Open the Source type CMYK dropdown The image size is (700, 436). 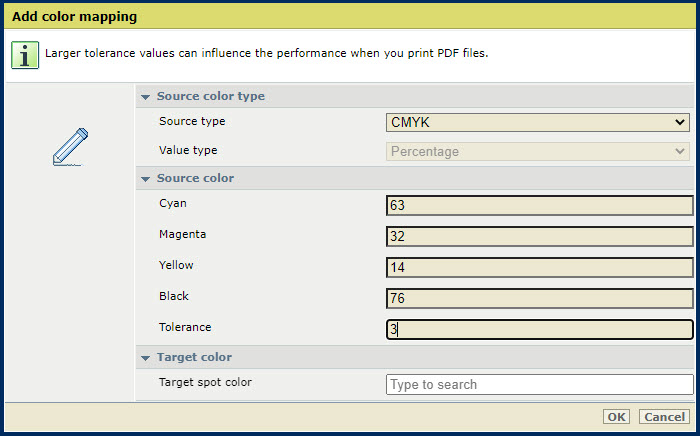(x=538, y=123)
